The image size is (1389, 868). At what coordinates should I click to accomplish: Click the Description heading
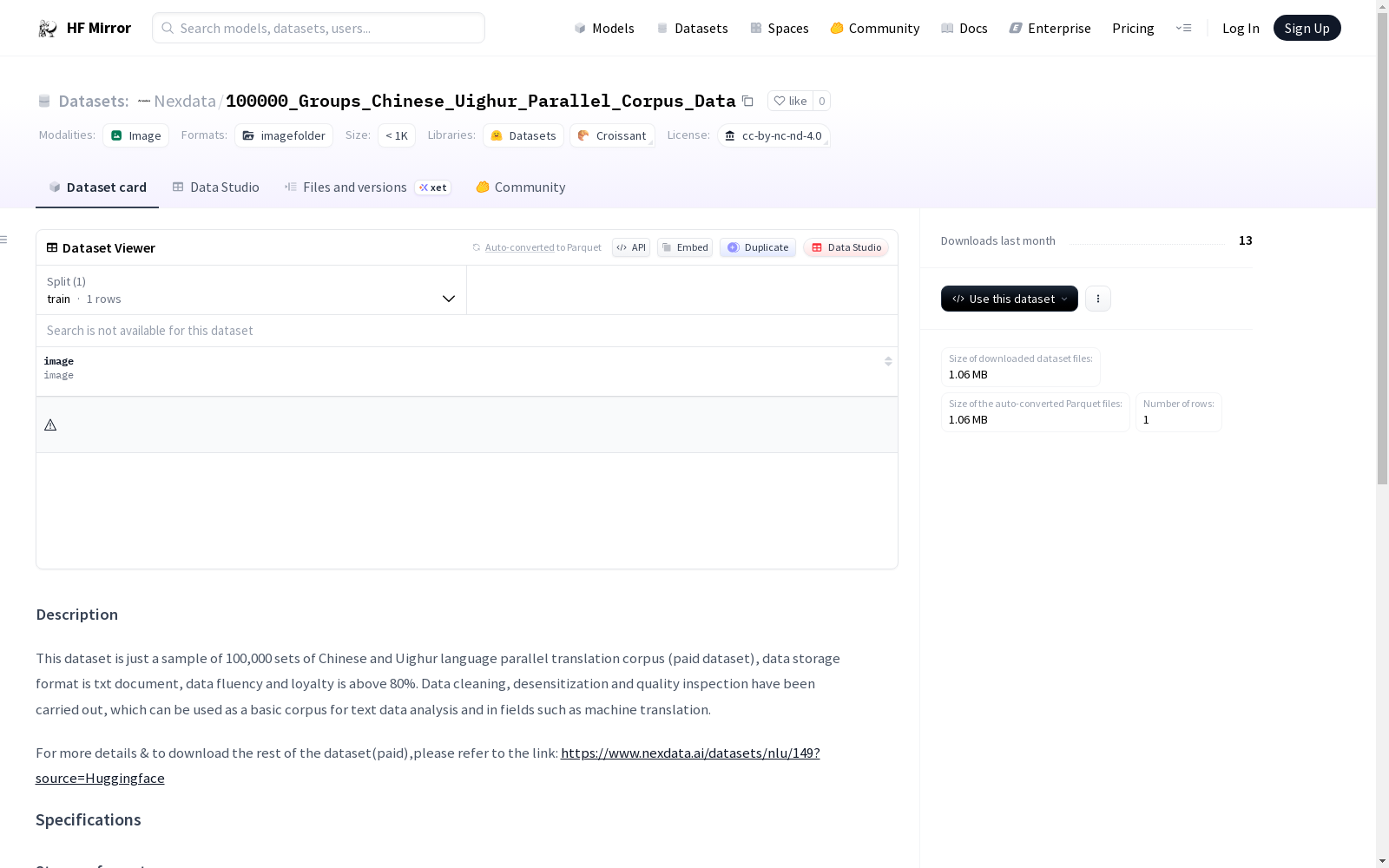click(x=76, y=615)
